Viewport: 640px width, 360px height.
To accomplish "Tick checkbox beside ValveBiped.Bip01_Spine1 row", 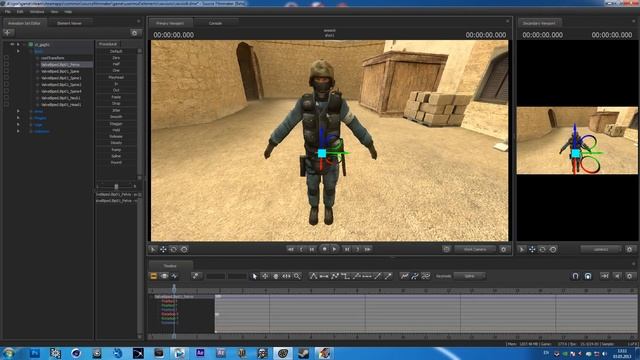I will coord(6,78).
